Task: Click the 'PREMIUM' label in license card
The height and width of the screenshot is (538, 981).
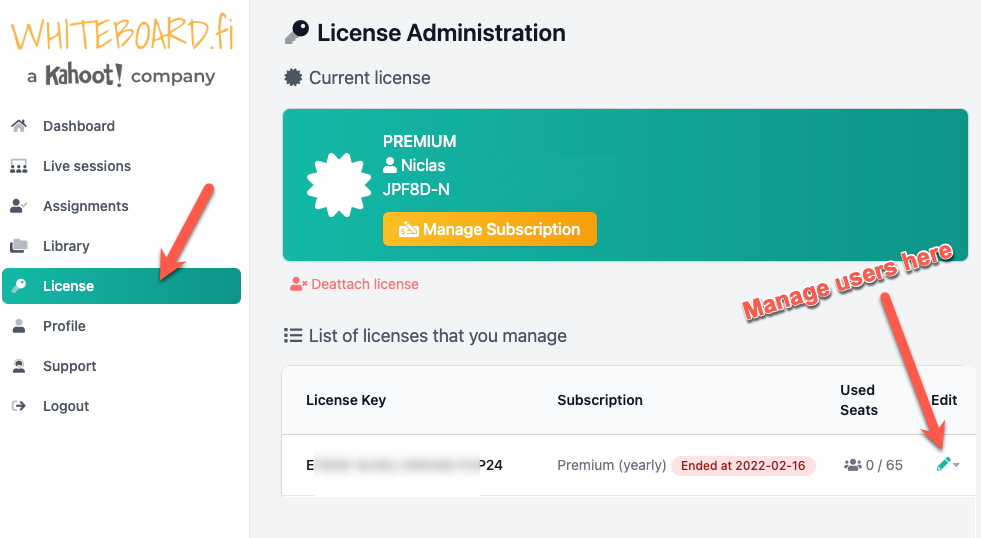Action: tap(420, 141)
